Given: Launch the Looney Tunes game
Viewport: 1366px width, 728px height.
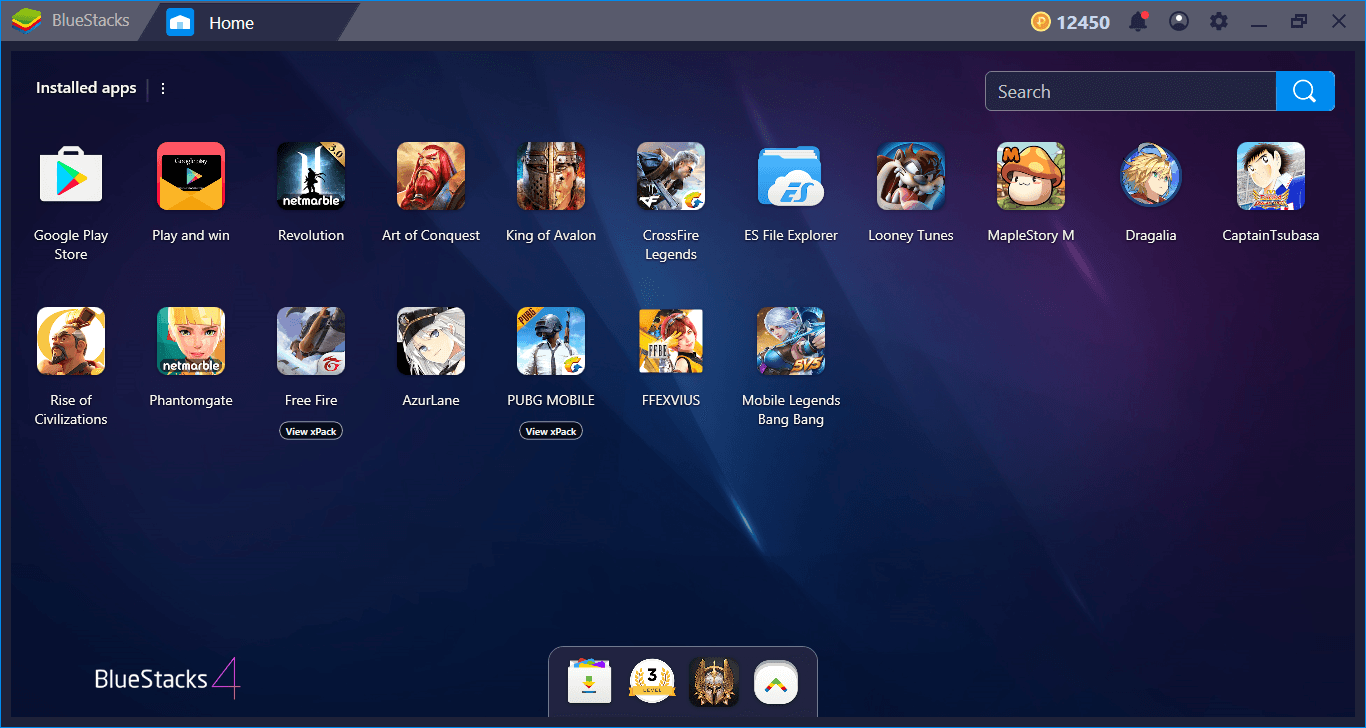Looking at the screenshot, I should (911, 176).
